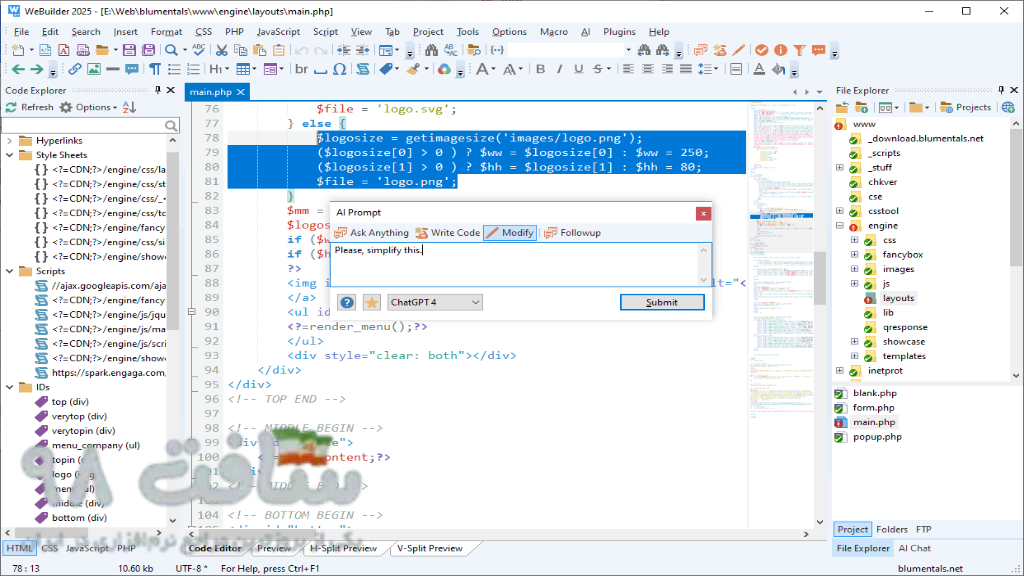This screenshot has width=1024, height=576.
Task: Click the Save floppy disk icon
Action: (x=129, y=50)
